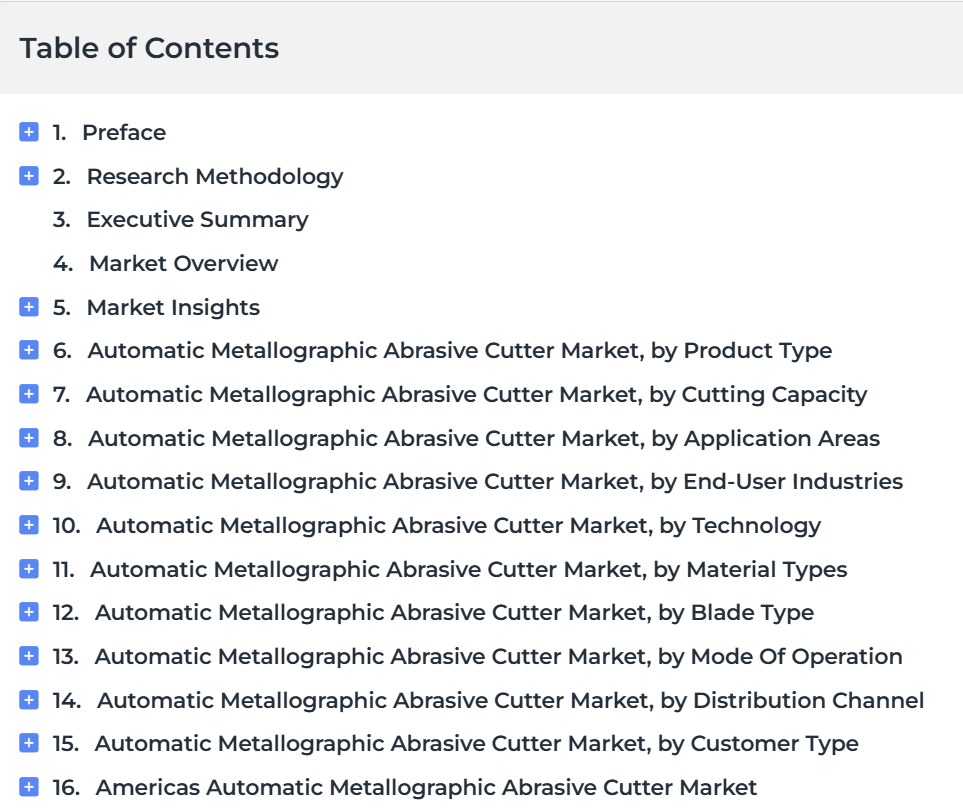Select the Preface title text

124,133
